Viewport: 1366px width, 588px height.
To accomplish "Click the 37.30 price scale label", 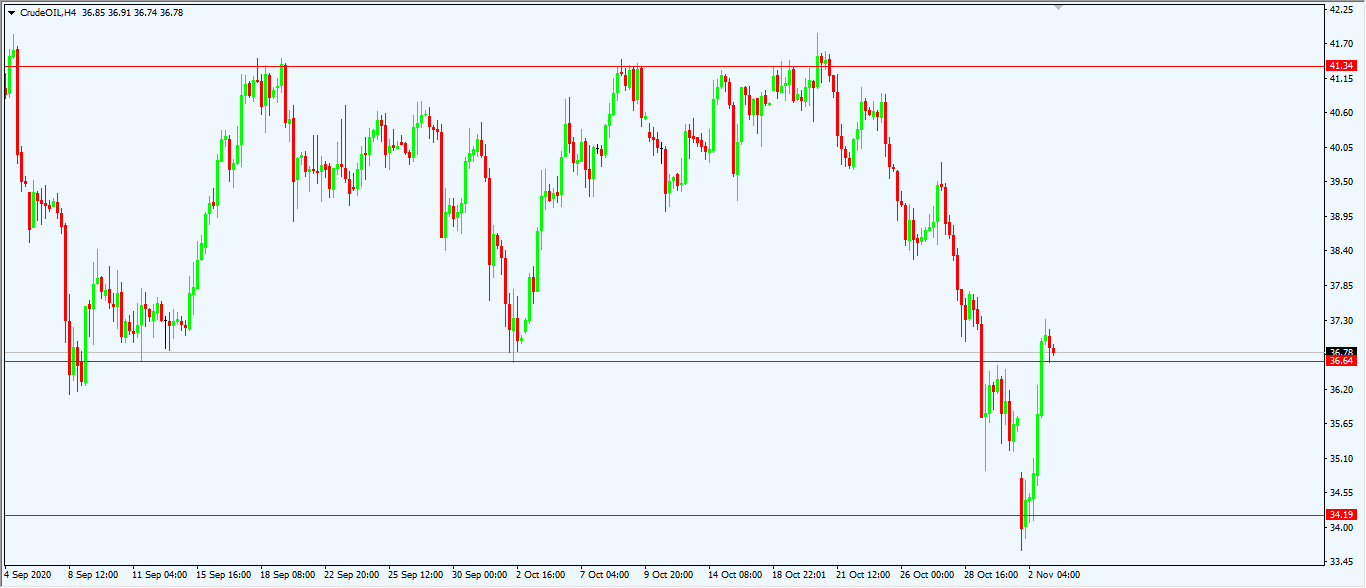I will pos(1341,320).
